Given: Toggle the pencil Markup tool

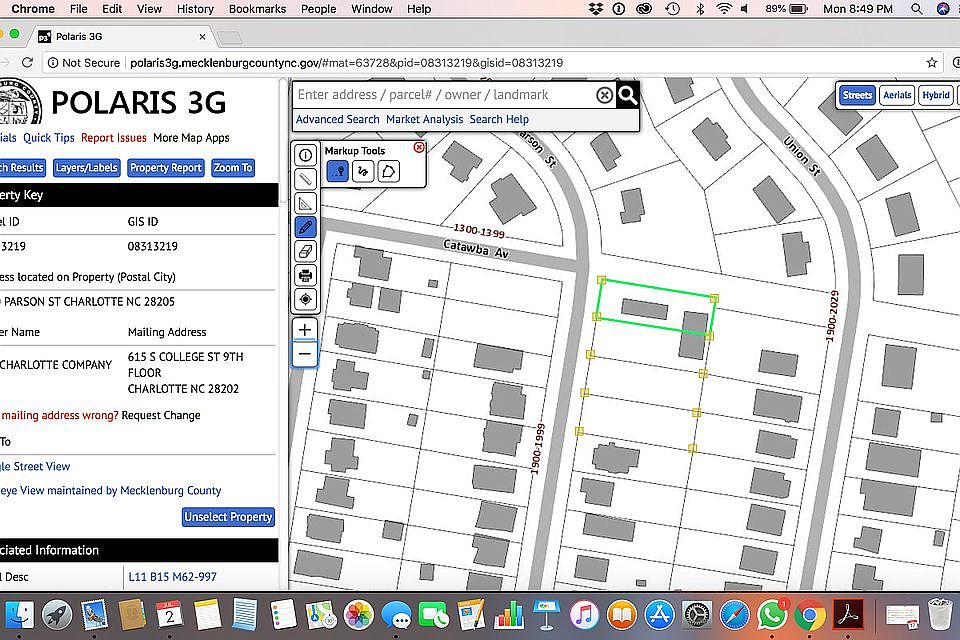Looking at the screenshot, I should click(x=305, y=227).
